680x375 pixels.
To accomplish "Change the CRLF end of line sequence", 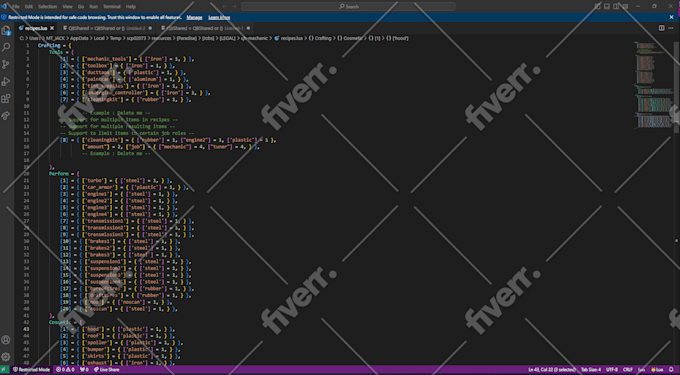I will pos(628,370).
